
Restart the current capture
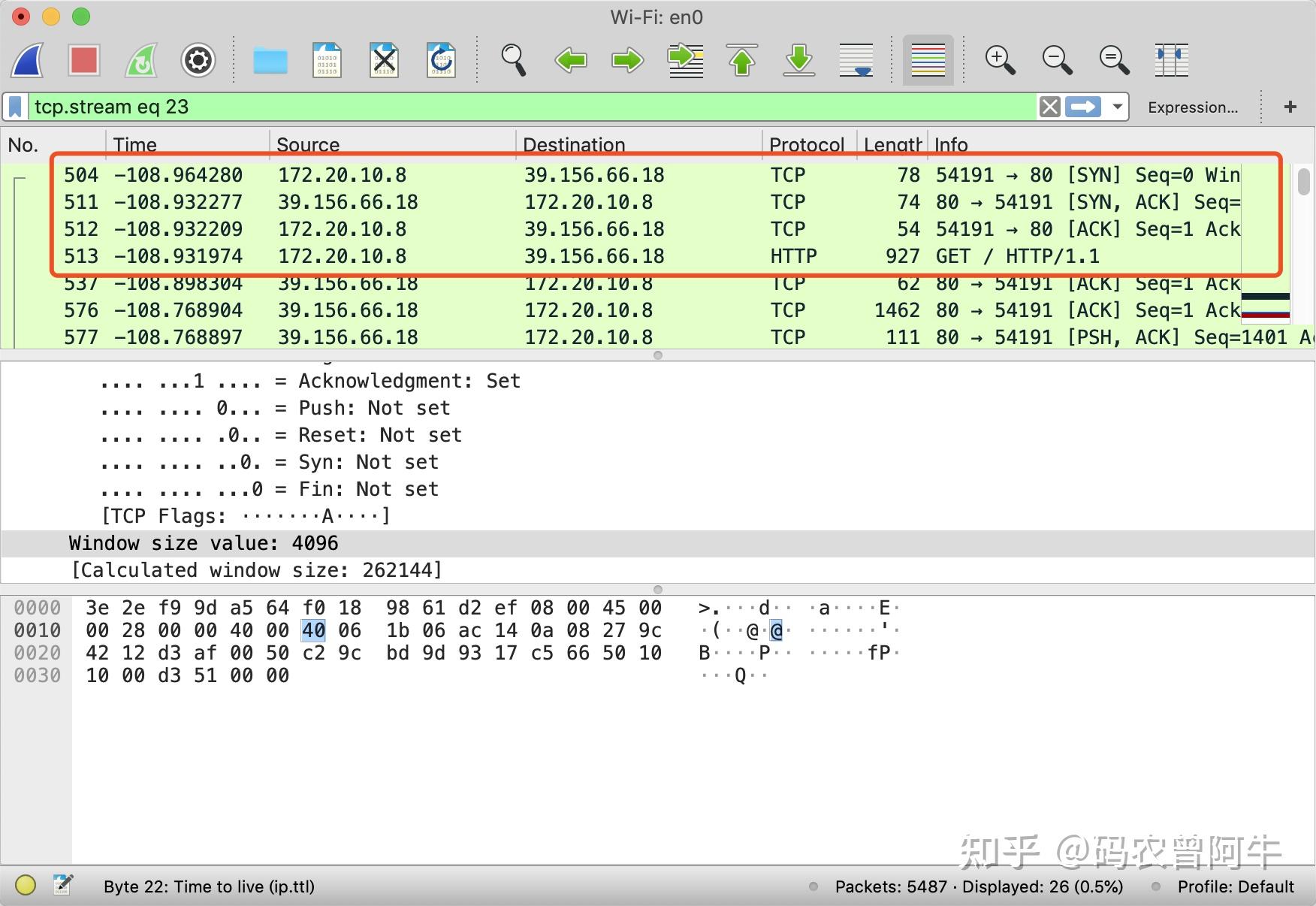pos(141,60)
